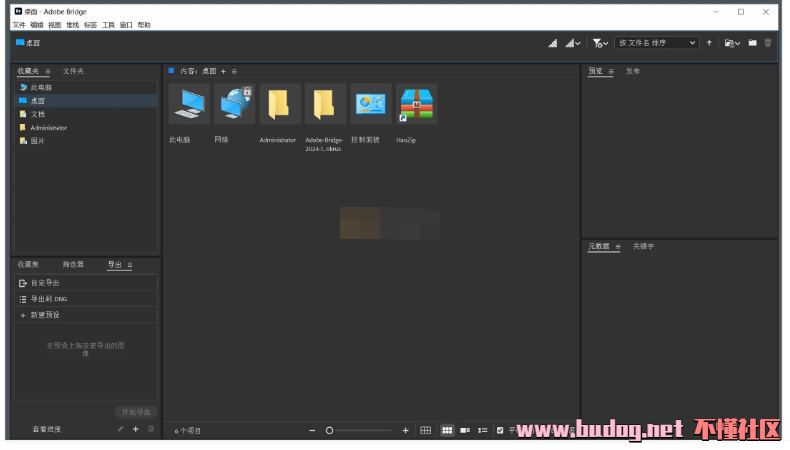The image size is (790, 450).
Task: Switch to the 发布 tab
Action: point(633,71)
